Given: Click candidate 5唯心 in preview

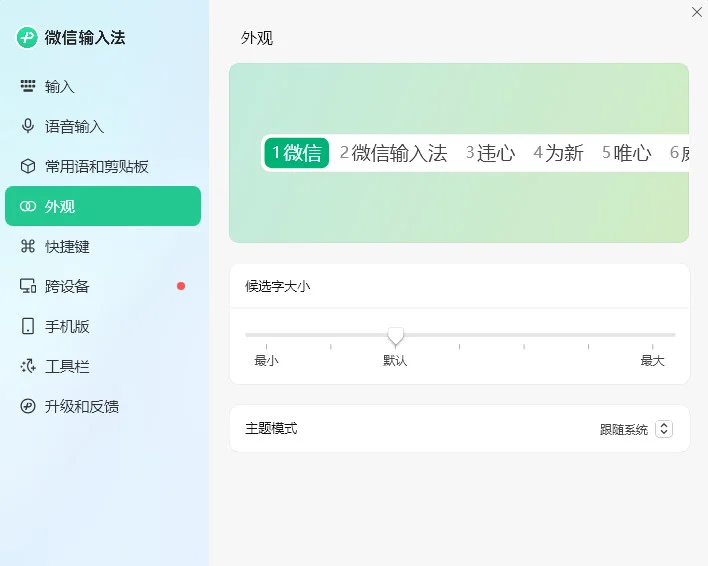Looking at the screenshot, I should (627, 153).
